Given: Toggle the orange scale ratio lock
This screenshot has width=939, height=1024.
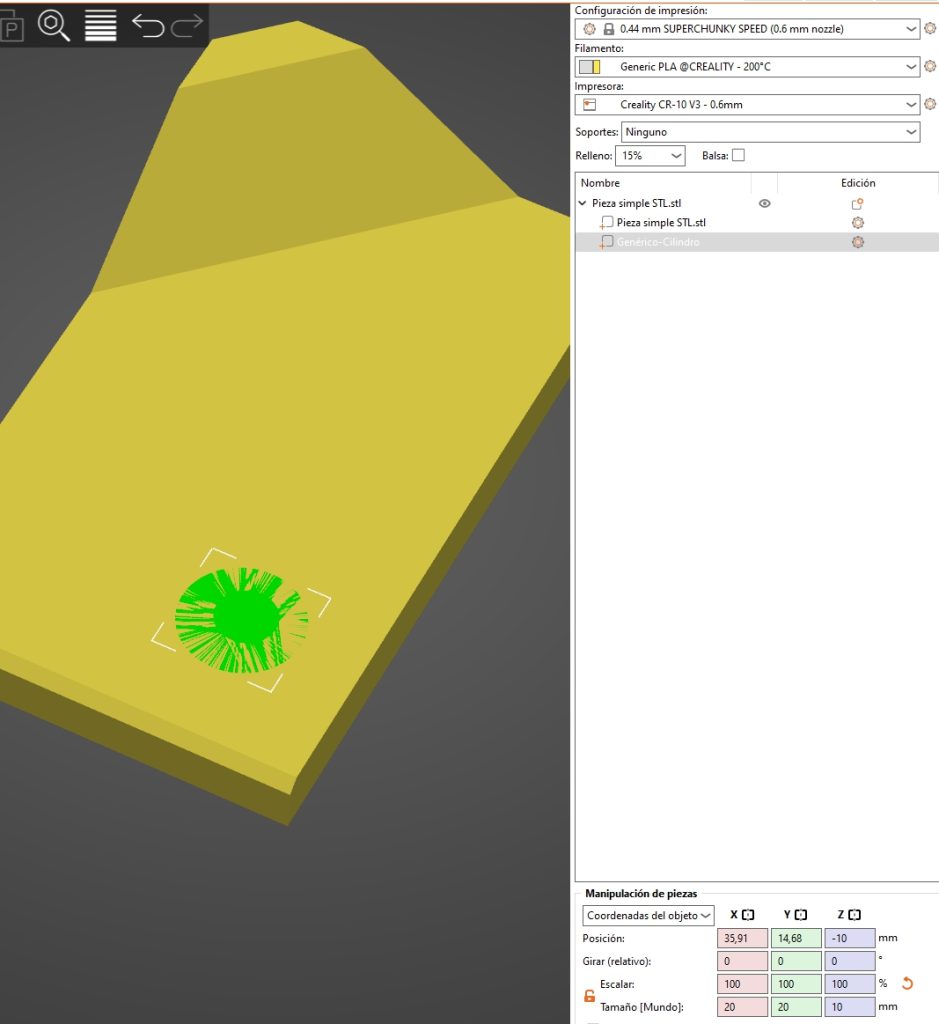Looking at the screenshot, I should pos(589,996).
